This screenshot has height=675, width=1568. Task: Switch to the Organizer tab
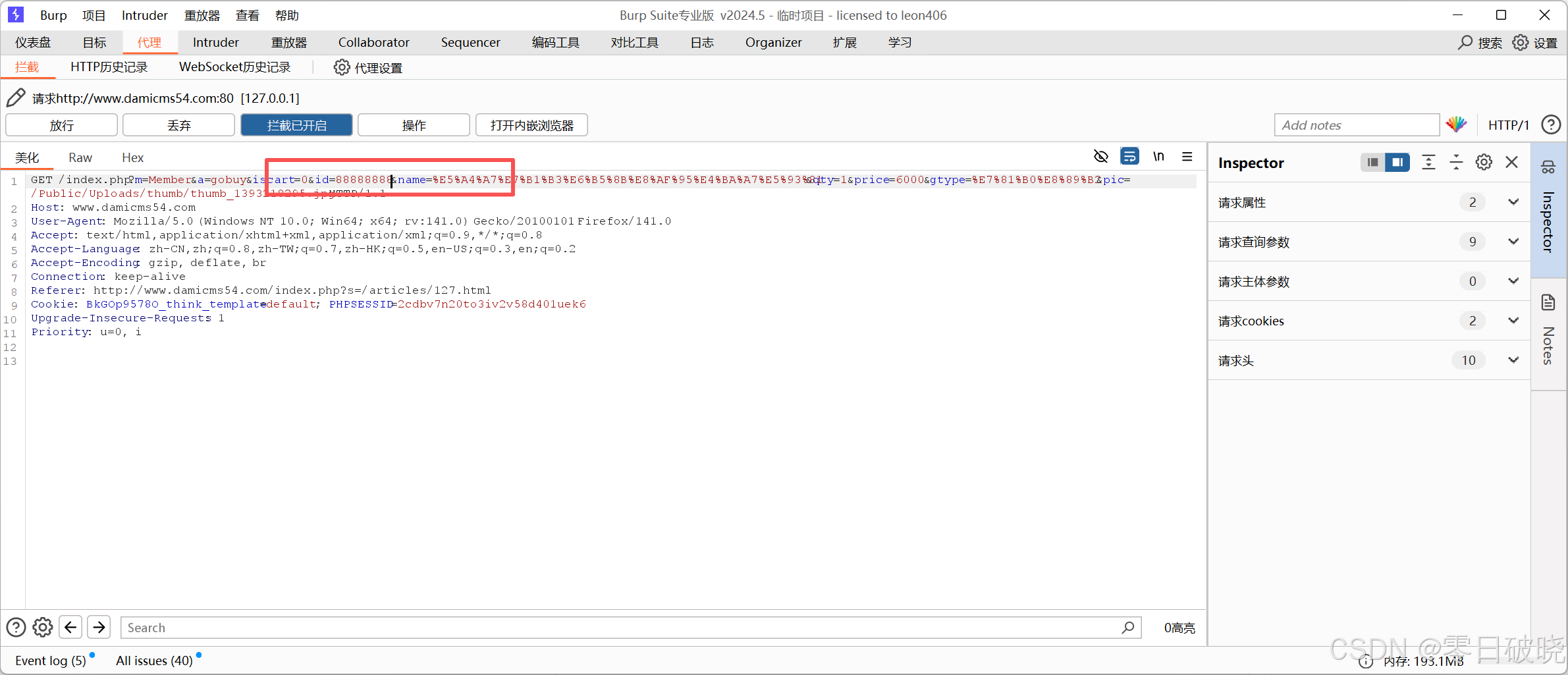click(x=773, y=43)
